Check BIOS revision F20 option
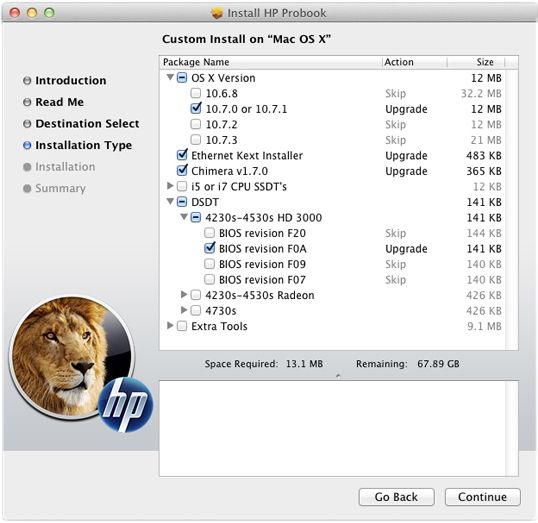The image size is (538, 523). (x=209, y=233)
